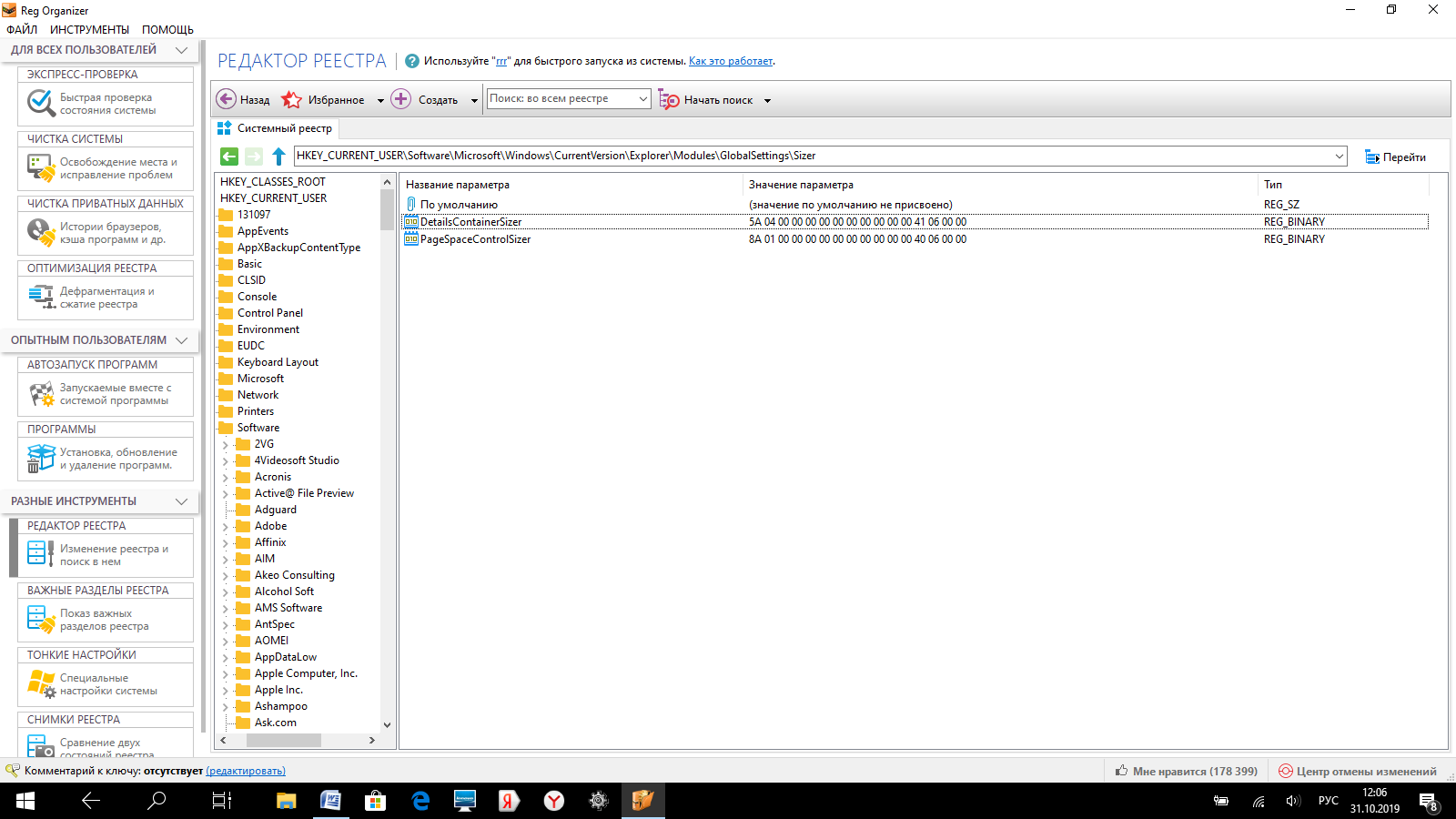Select Системный реестр tab
The height and width of the screenshot is (819, 1456).
point(275,128)
